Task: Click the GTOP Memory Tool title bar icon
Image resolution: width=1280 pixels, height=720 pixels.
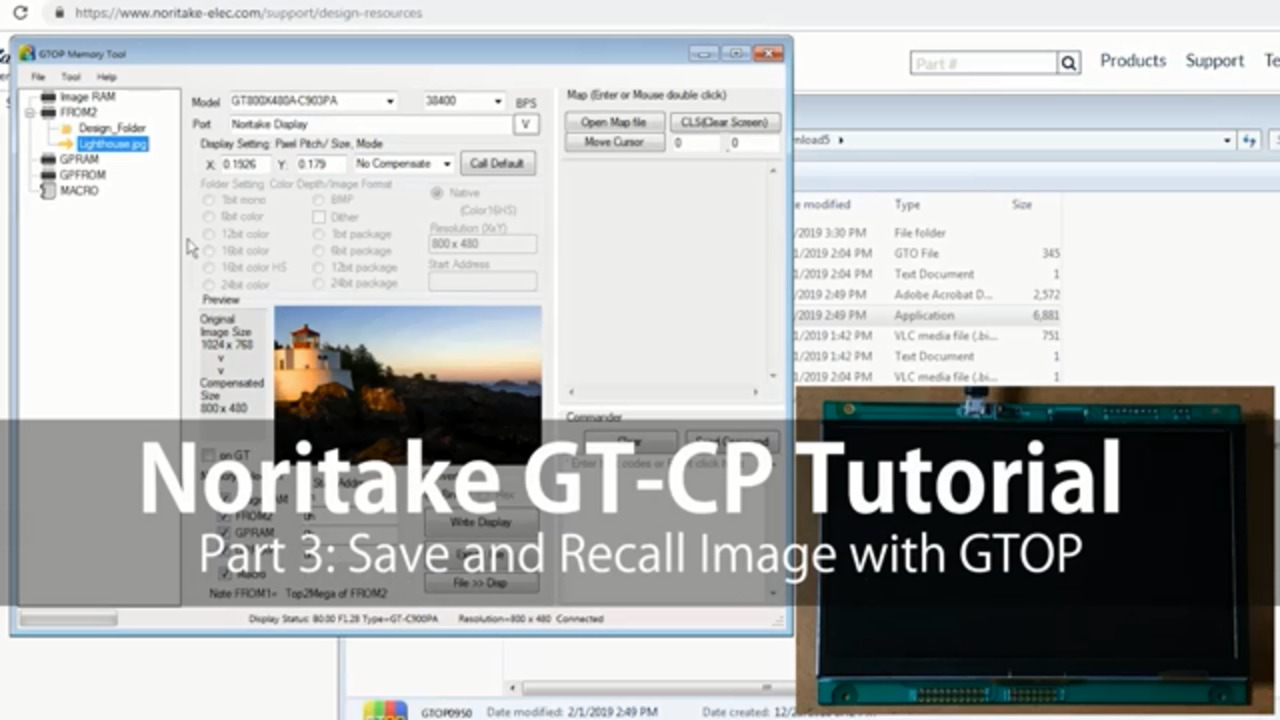Action: point(26,53)
